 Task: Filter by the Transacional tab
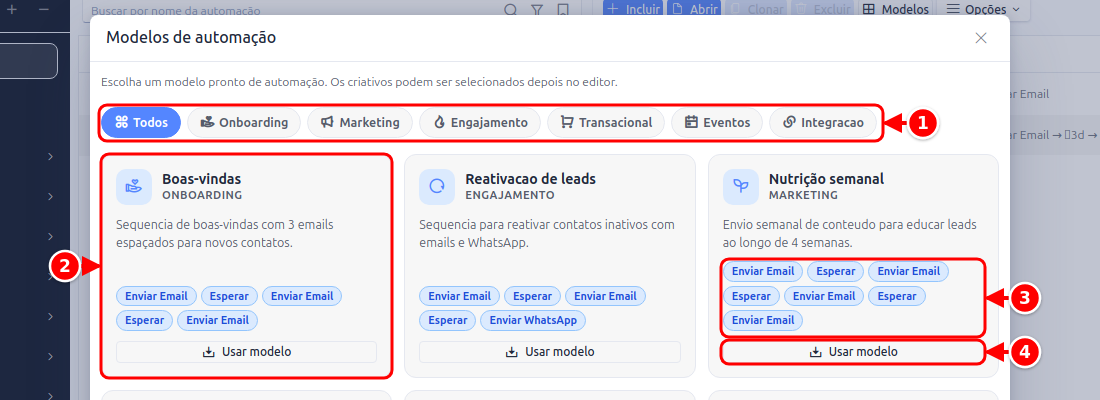tap(606, 122)
